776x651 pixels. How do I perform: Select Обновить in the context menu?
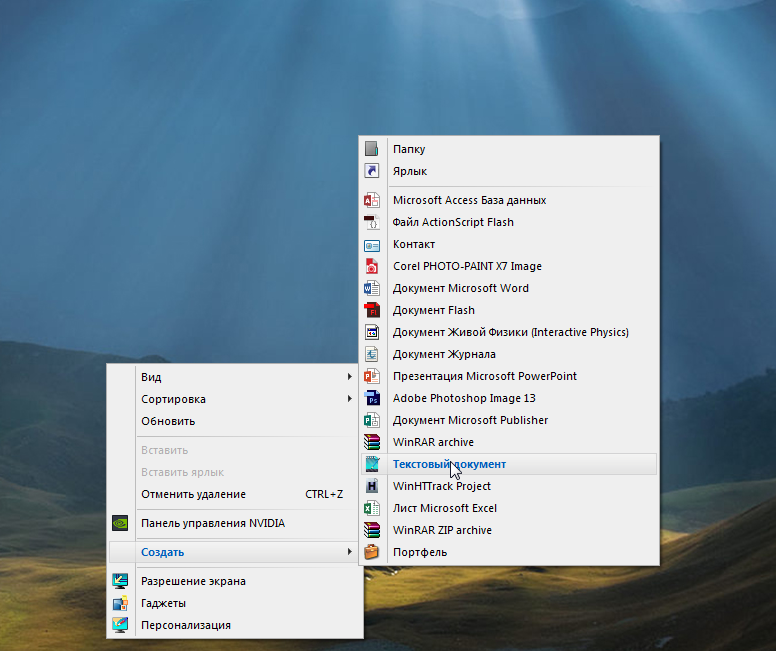[235, 421]
